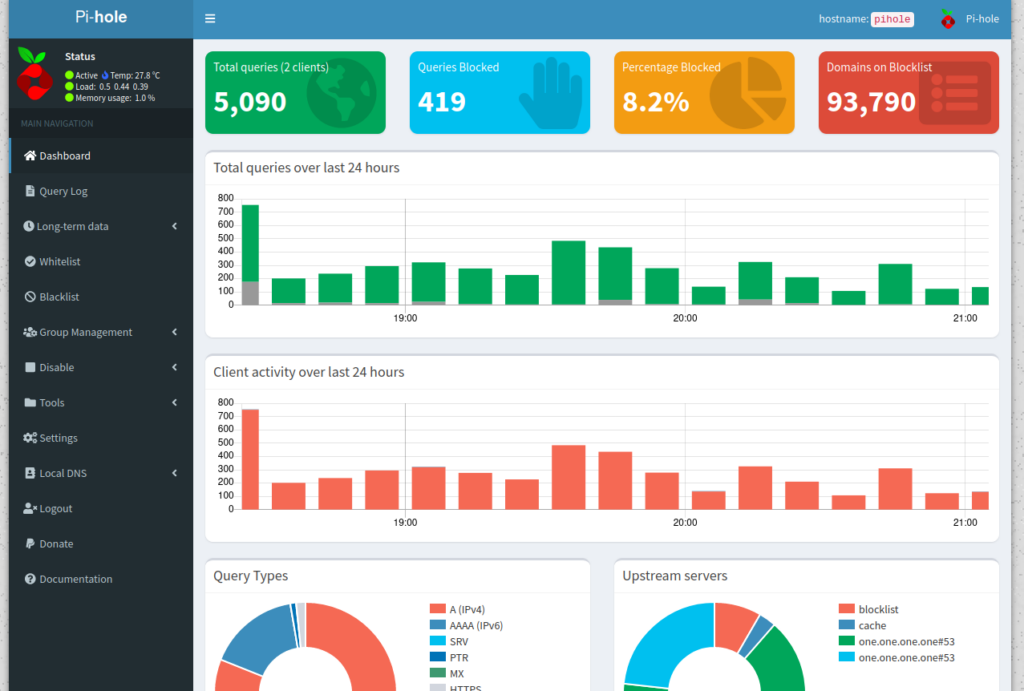Click the list icon in Domains on Blocklist box
The image size is (1024, 691).
click(954, 93)
